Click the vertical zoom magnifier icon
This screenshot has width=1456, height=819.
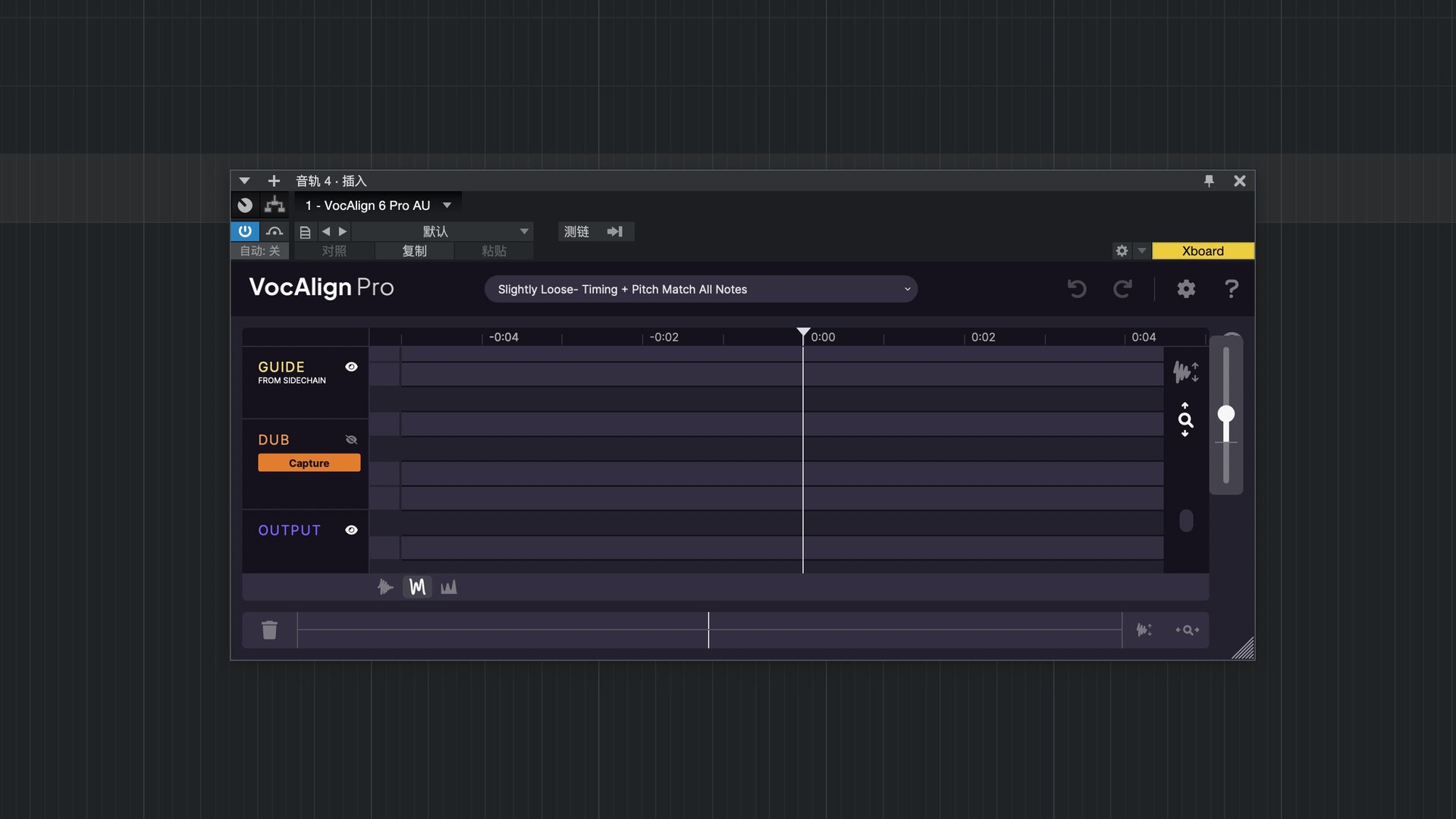click(1185, 420)
